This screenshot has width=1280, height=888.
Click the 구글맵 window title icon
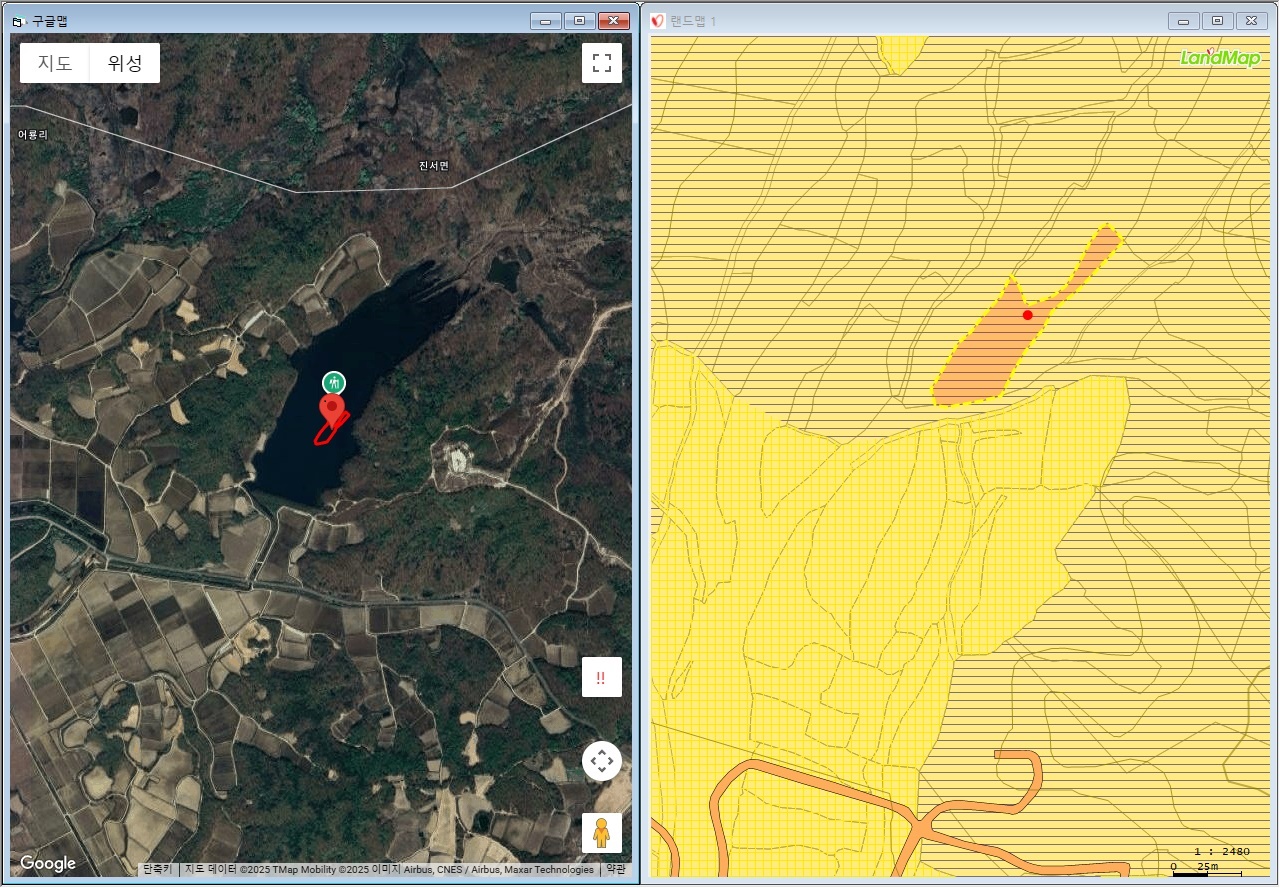click(17, 21)
